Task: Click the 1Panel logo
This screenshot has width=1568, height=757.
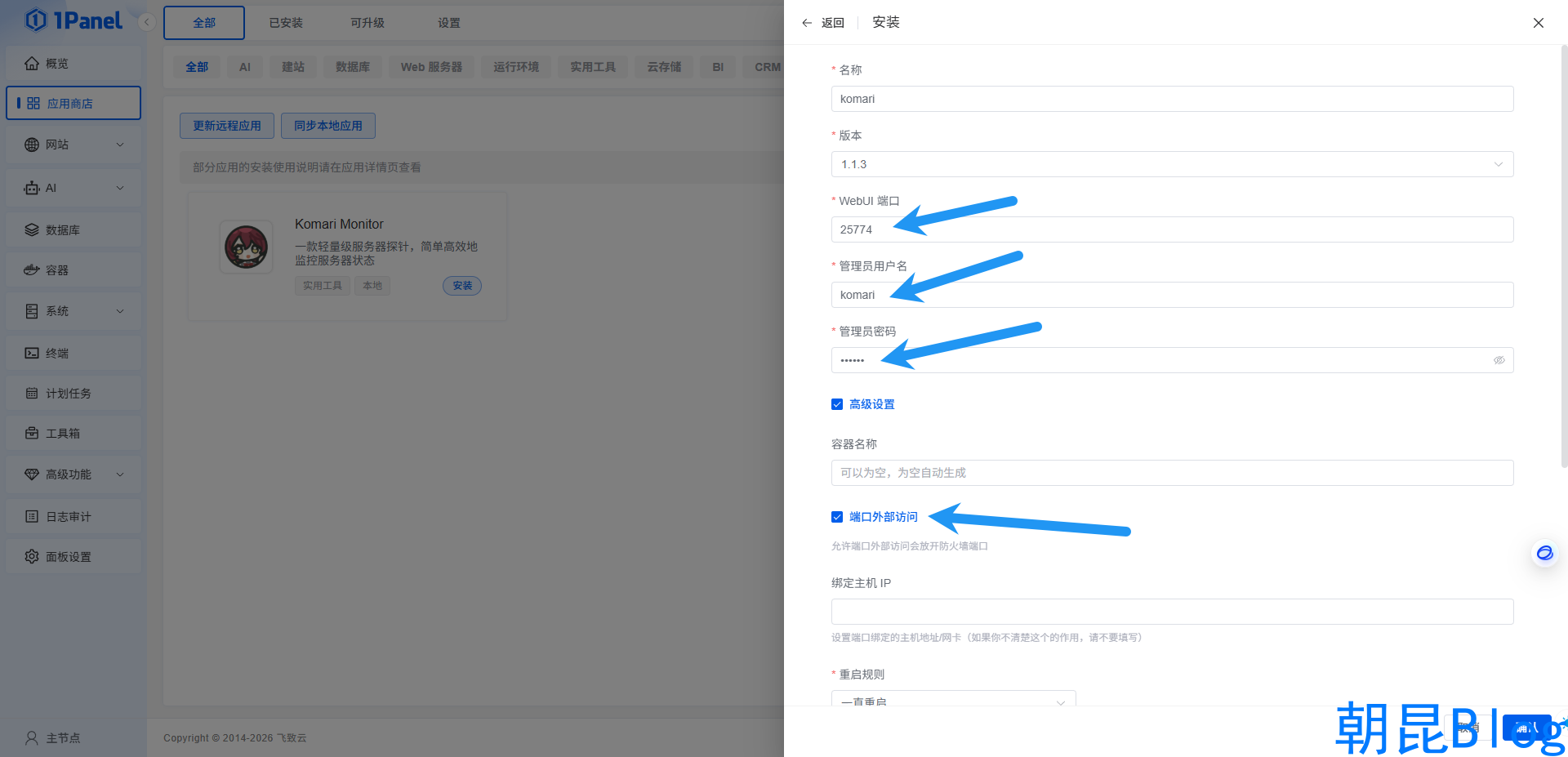Action: pyautogui.click(x=73, y=20)
